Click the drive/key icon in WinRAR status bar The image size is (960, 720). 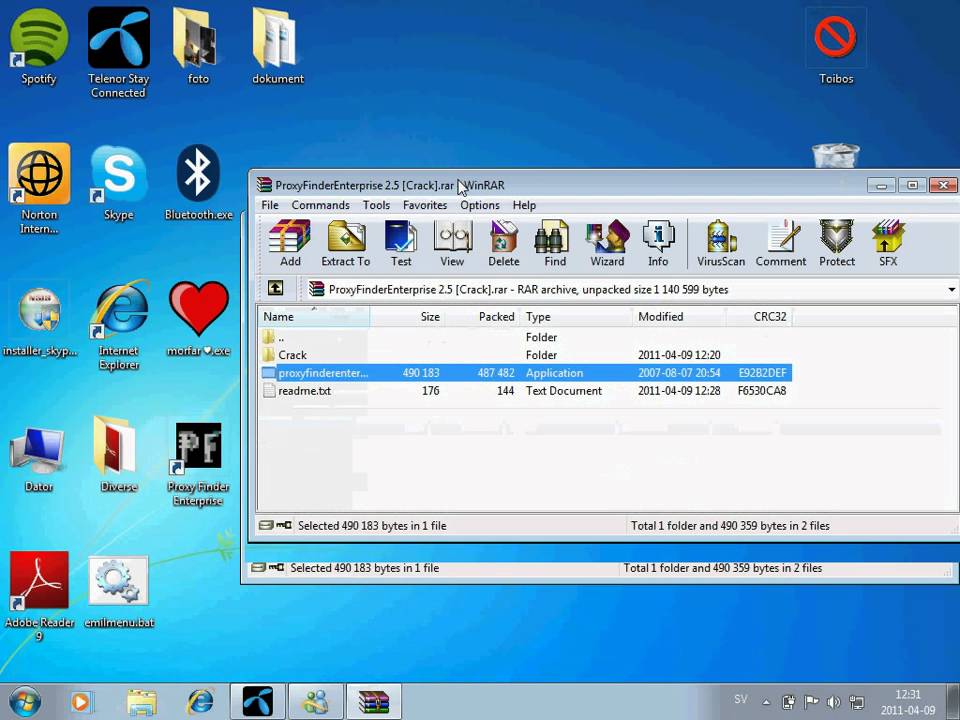pyautogui.click(x=275, y=525)
